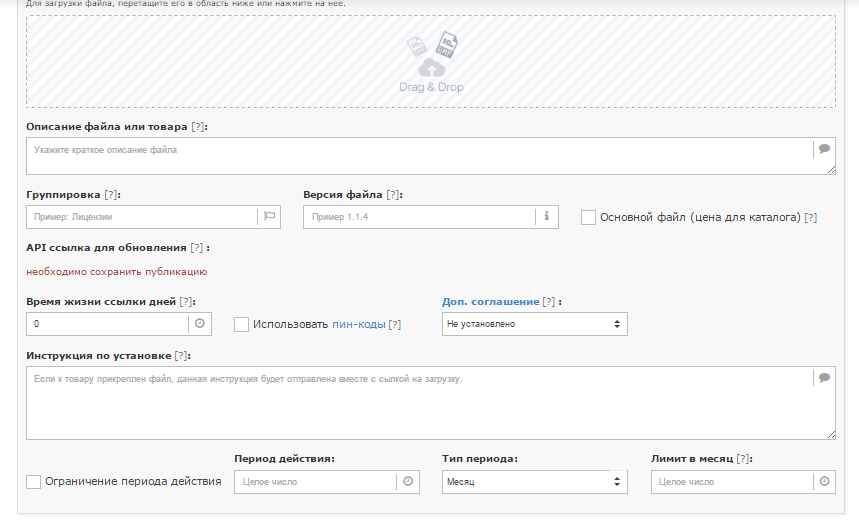This screenshot has height=522, width=859.
Task: Focus the Описание файла или товара textarea
Action: click(x=419, y=156)
